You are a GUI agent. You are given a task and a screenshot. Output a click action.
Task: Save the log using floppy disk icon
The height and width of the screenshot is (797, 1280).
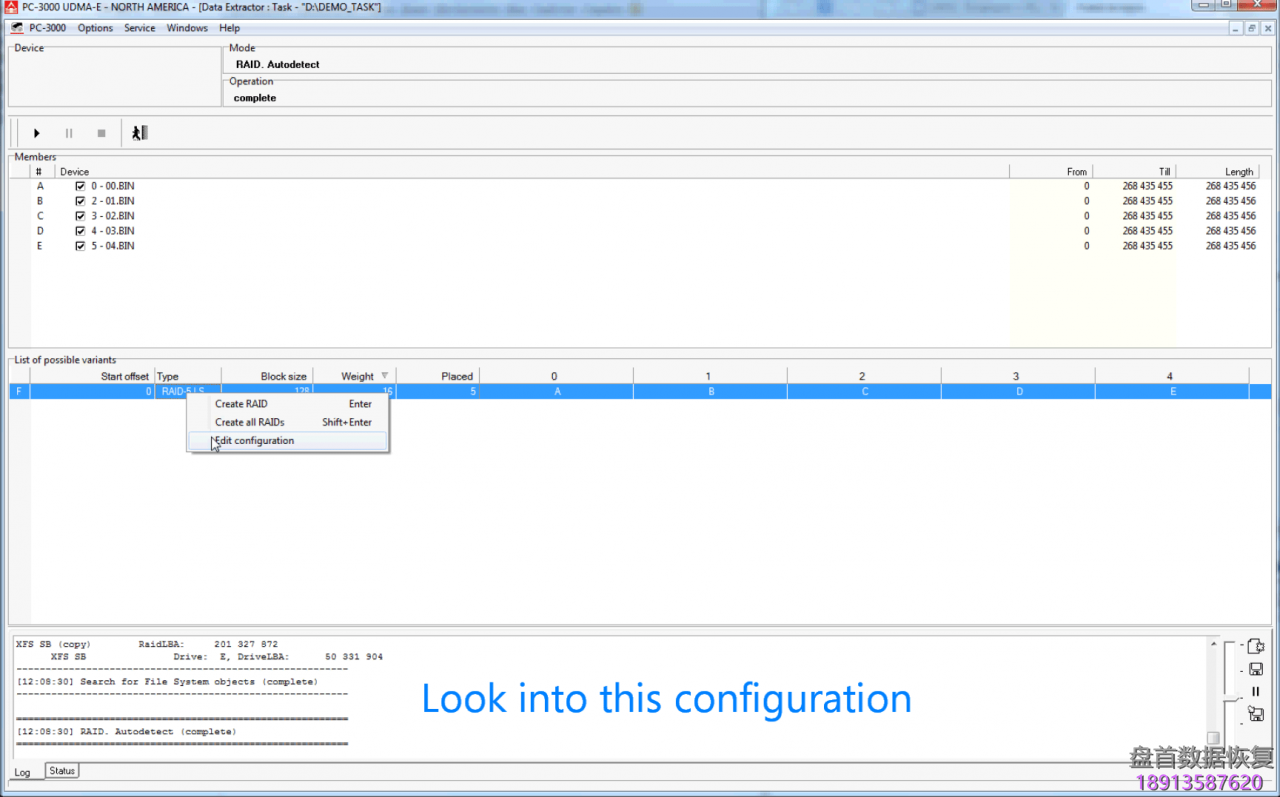point(1255,669)
